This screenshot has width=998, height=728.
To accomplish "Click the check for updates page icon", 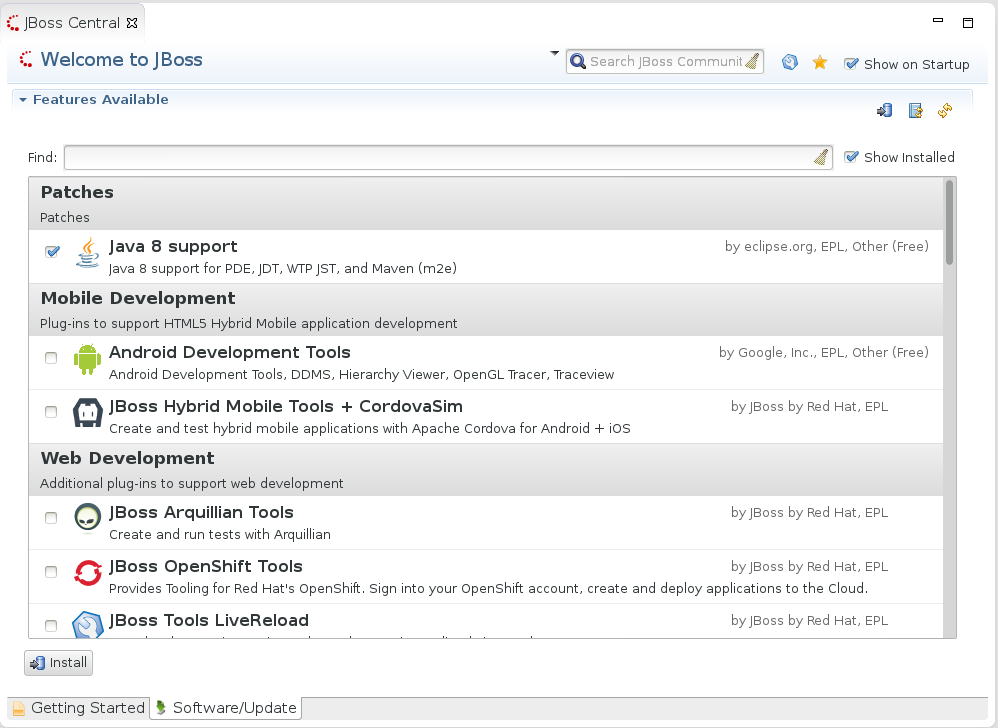I will point(915,111).
